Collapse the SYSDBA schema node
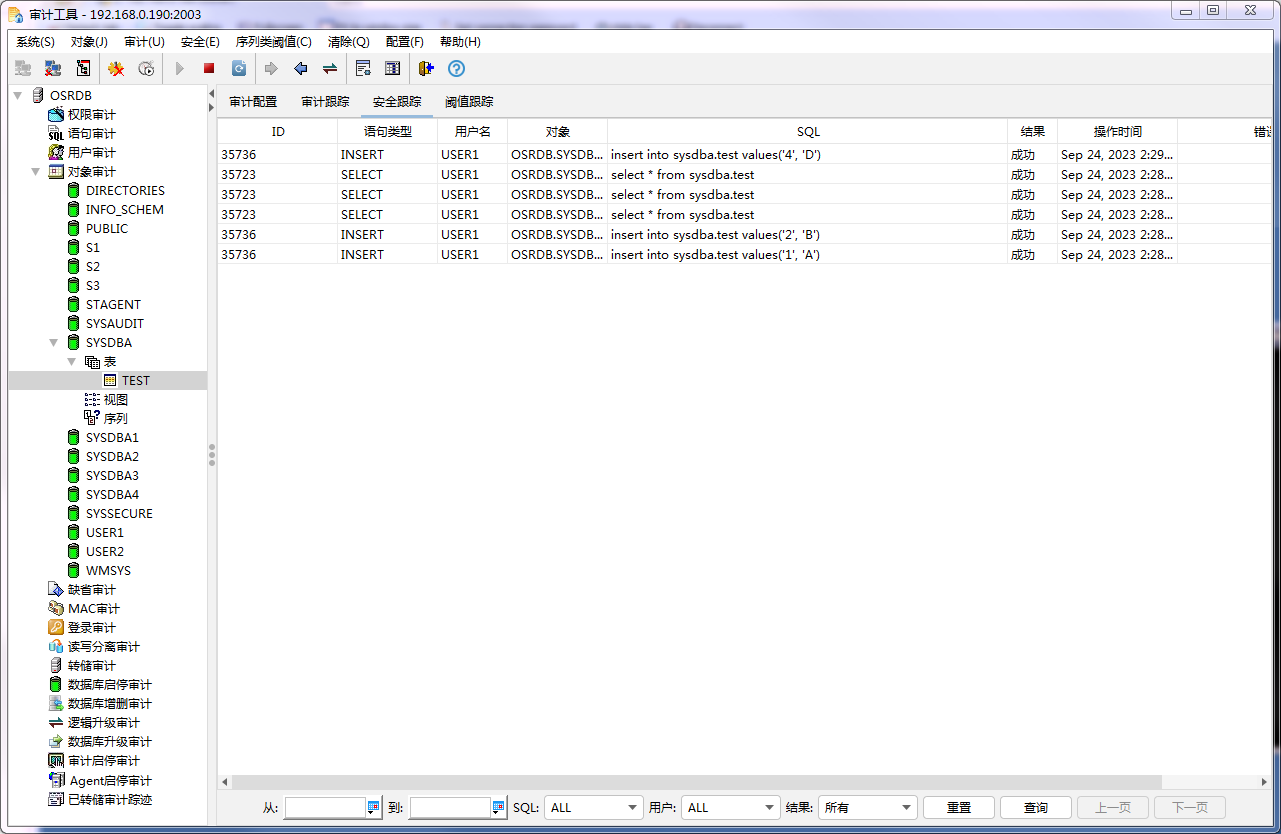Viewport: 1281px width, 834px height. pos(54,342)
